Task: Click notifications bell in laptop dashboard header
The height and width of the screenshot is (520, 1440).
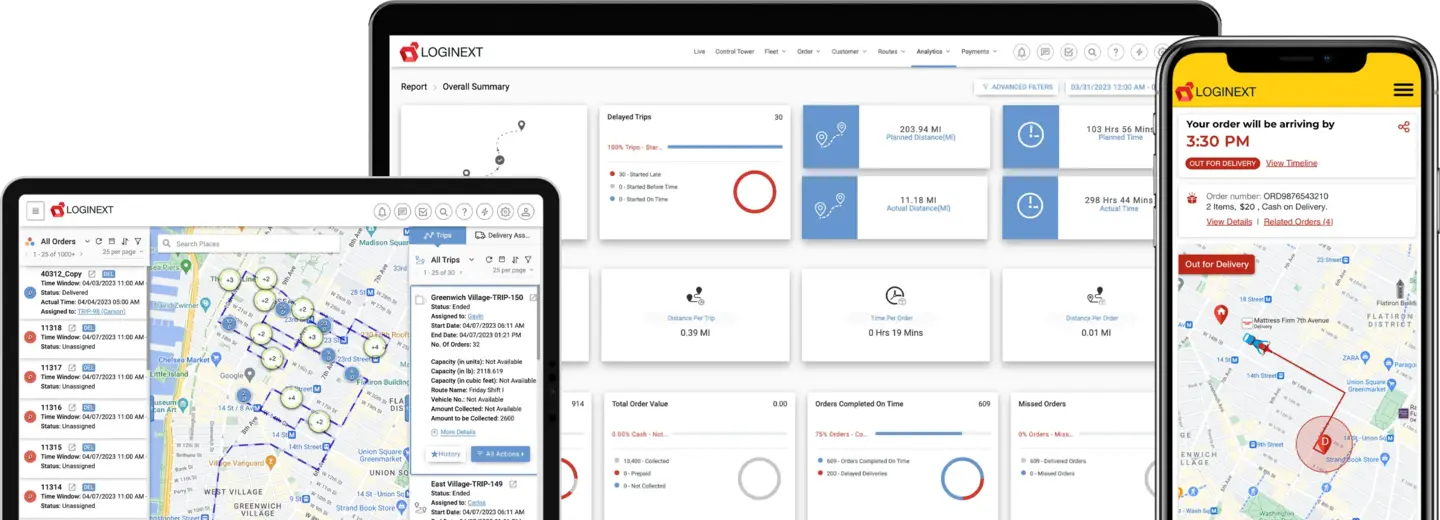Action: [x=1021, y=52]
